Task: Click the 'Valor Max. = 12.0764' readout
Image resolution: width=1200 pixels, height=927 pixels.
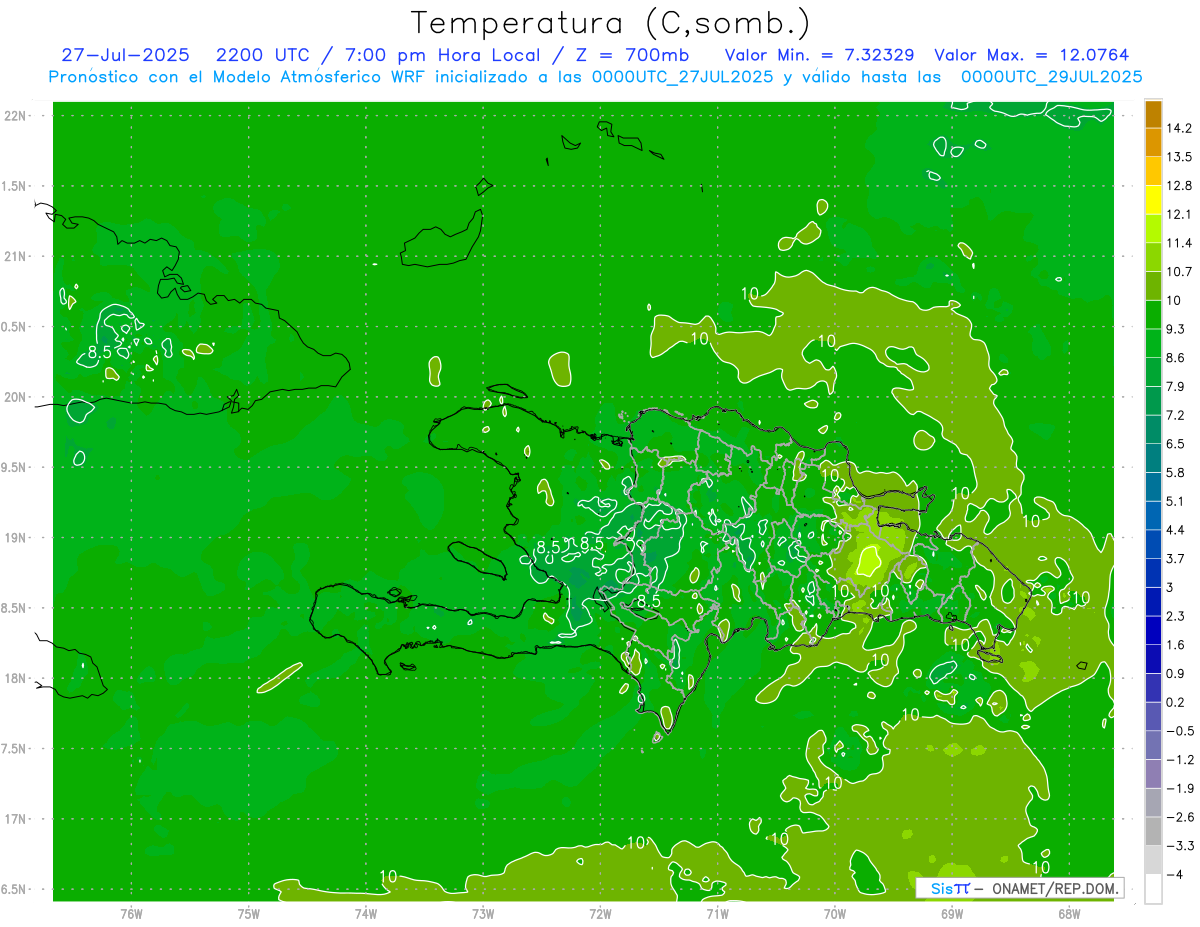Action: (1033, 56)
